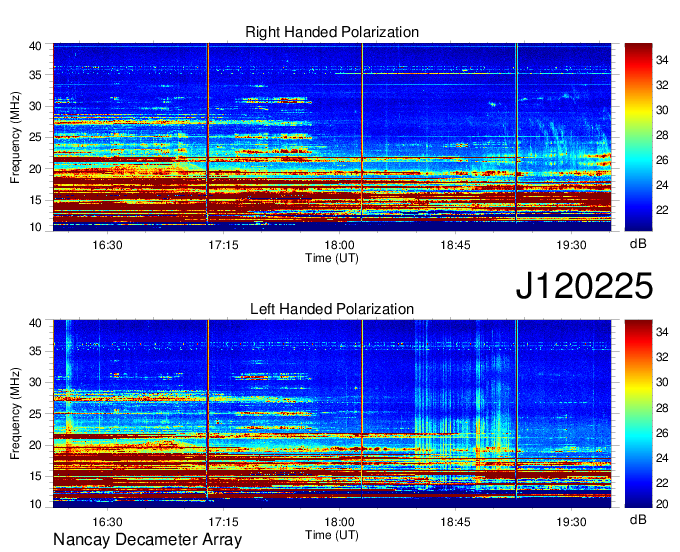The height and width of the screenshot is (552, 680).
Task: Click the 30 dB label on the top color bar
Action: click(x=662, y=110)
